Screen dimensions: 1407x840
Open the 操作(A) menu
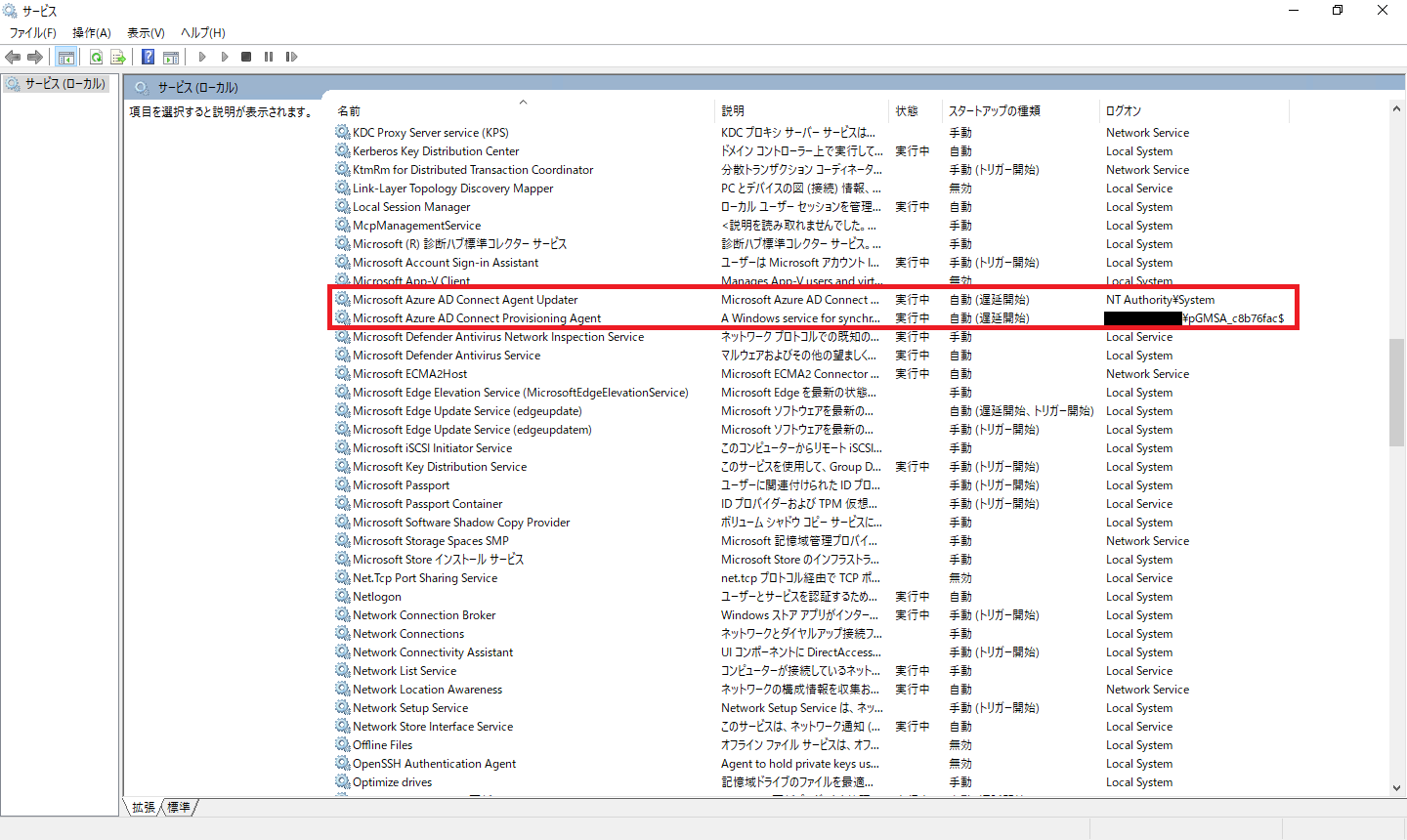(92, 32)
